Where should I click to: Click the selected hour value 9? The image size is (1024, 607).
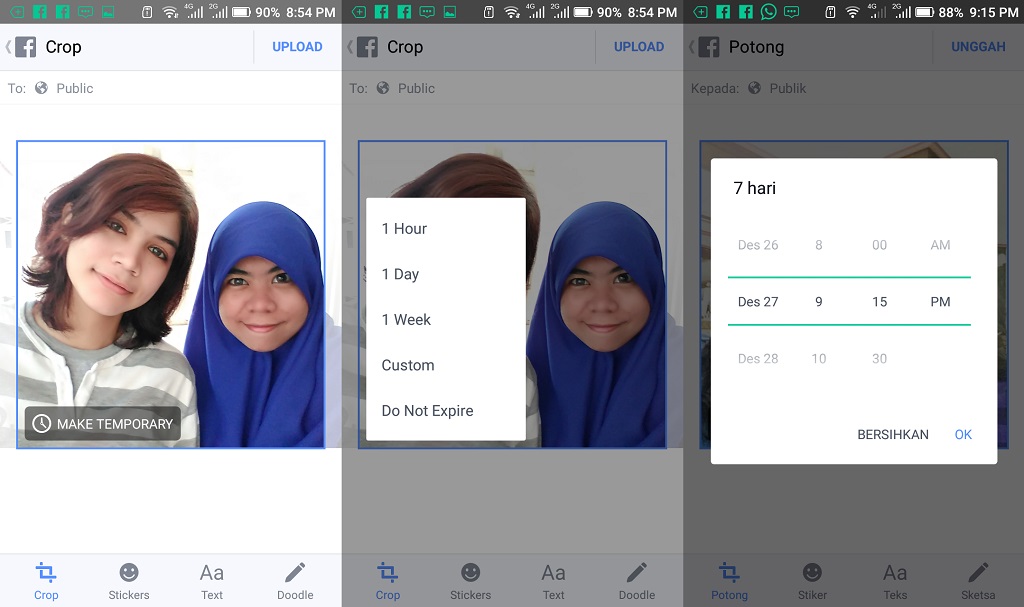click(x=818, y=302)
